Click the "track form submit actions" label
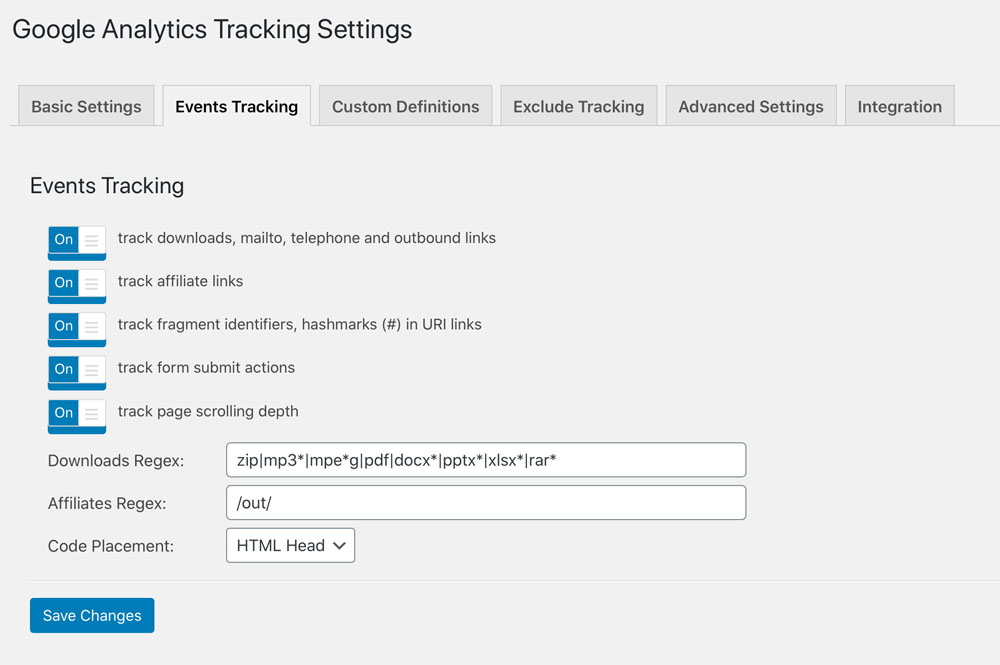This screenshot has height=665, width=1000. pyautogui.click(x=206, y=367)
